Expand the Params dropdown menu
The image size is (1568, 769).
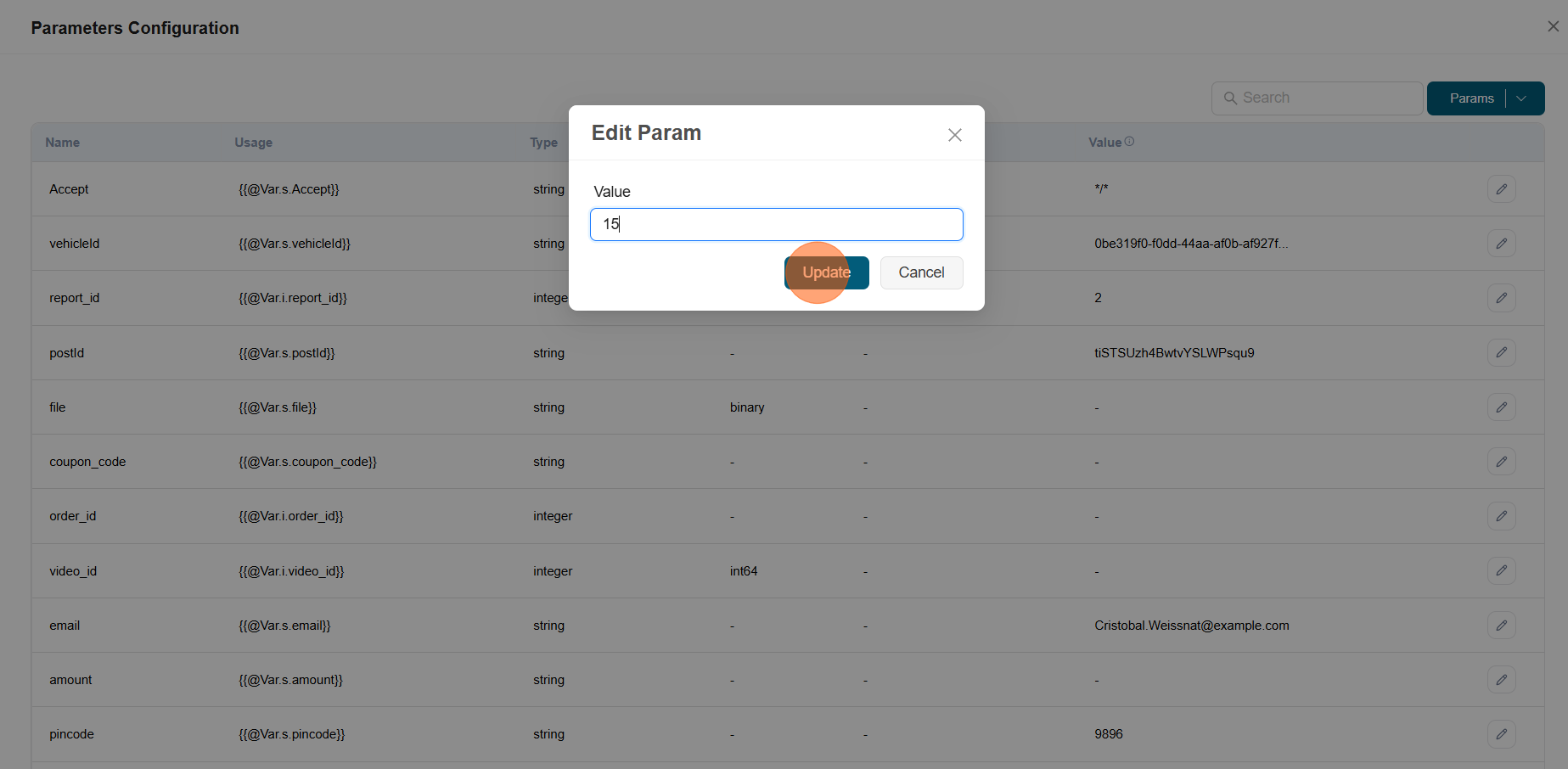(x=1522, y=98)
